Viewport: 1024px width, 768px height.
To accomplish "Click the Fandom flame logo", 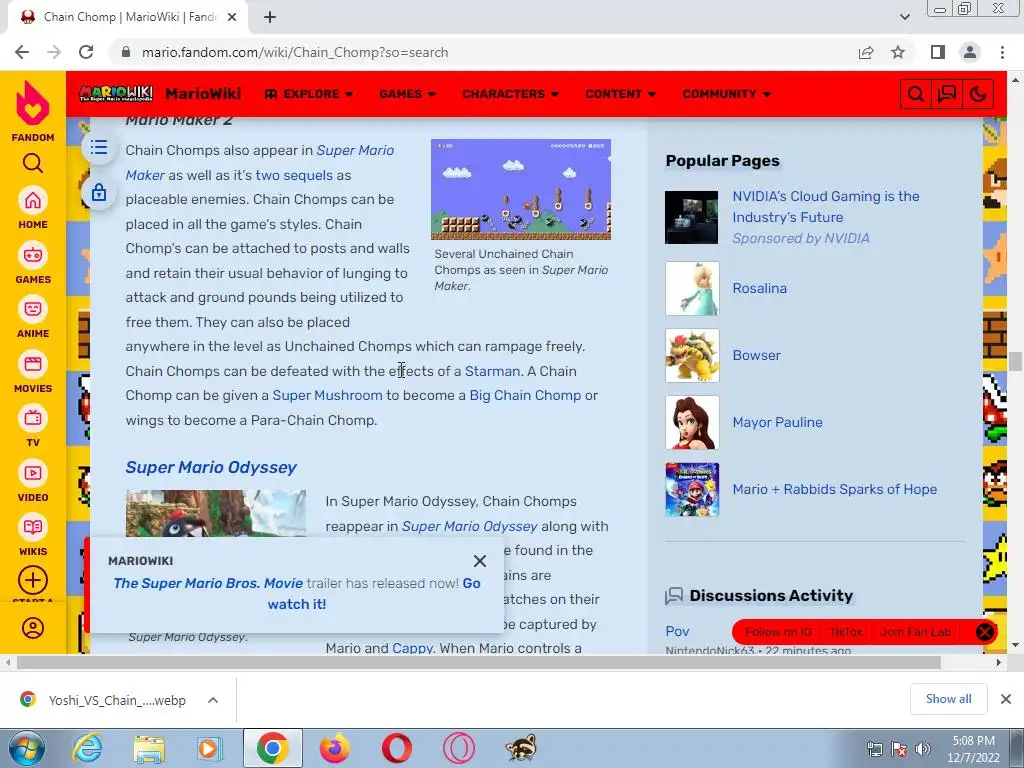I will (33, 103).
